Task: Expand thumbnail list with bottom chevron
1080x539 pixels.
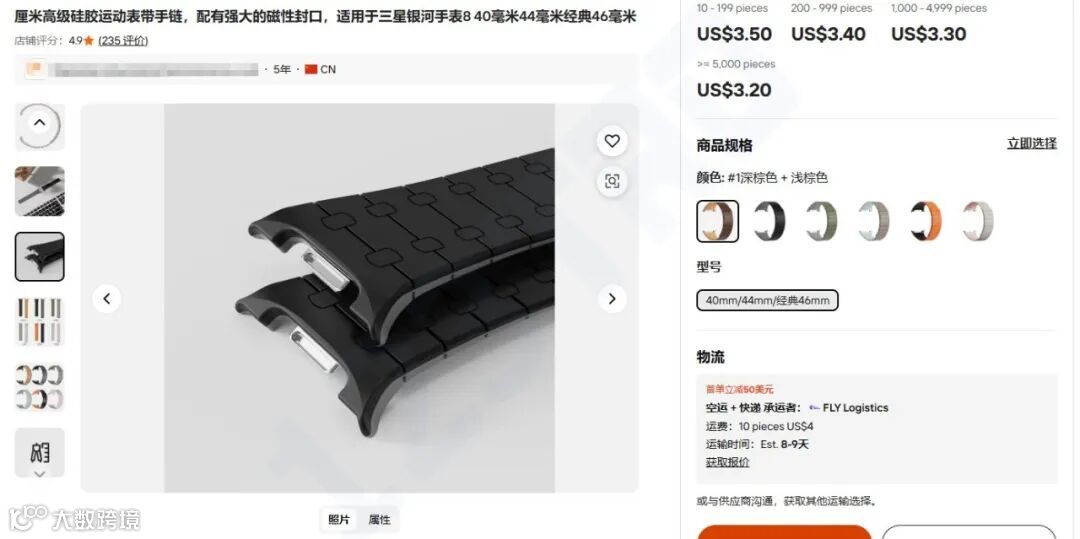Action: 39,474
